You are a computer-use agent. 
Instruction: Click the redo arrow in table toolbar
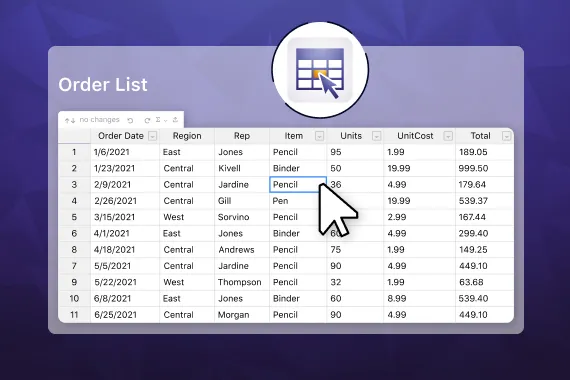[147, 120]
